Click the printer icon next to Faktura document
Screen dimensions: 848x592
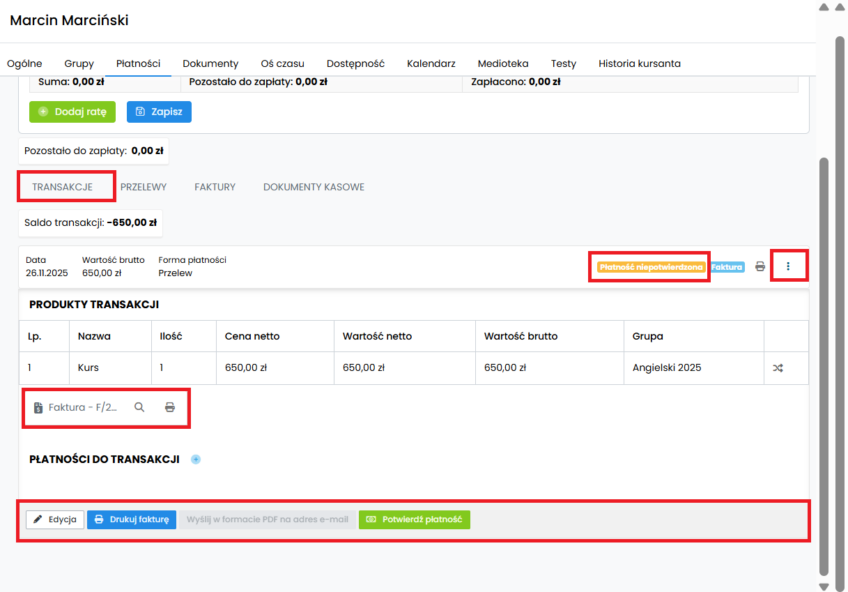point(170,408)
